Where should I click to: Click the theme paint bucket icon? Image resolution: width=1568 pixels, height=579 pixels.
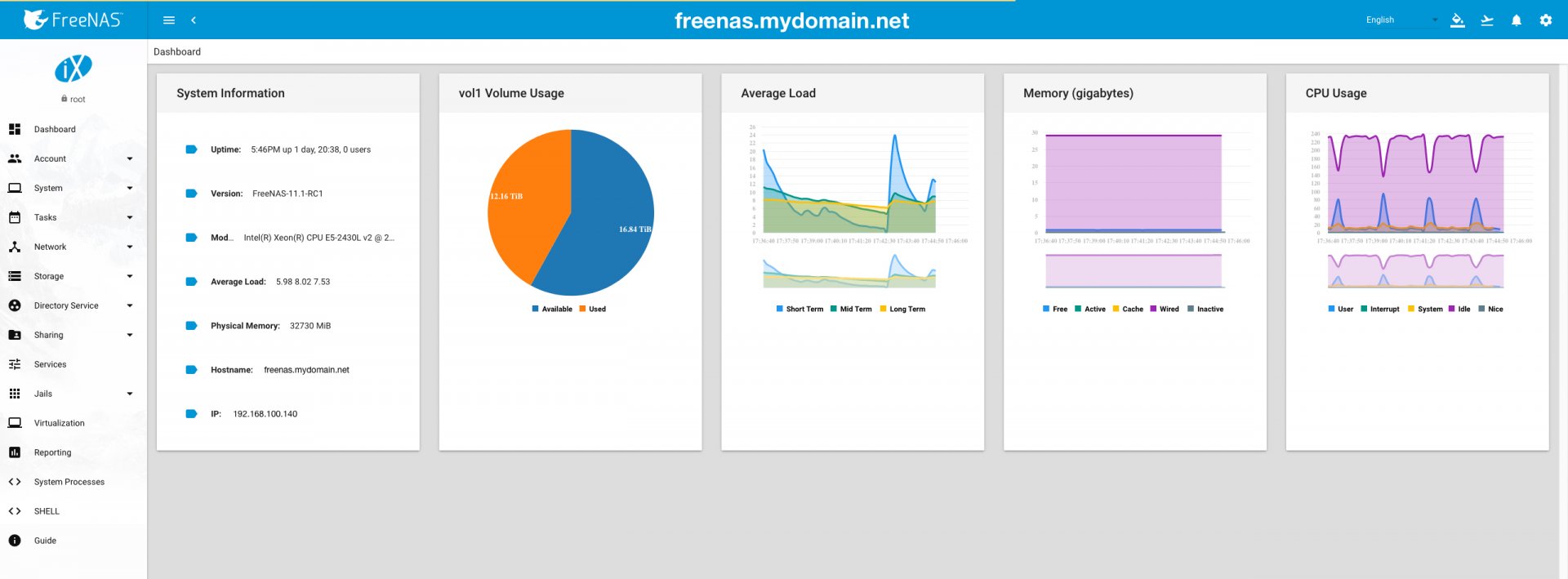(x=1458, y=20)
